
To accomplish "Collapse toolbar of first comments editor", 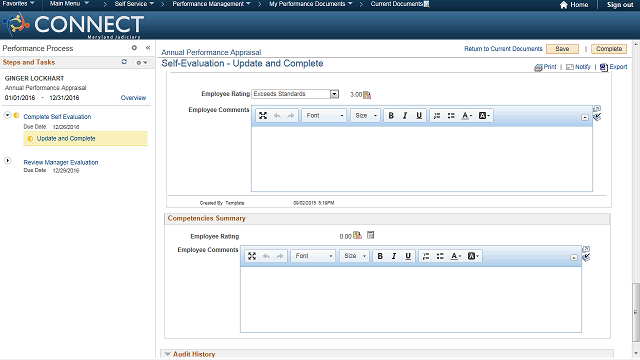I will [584, 117].
